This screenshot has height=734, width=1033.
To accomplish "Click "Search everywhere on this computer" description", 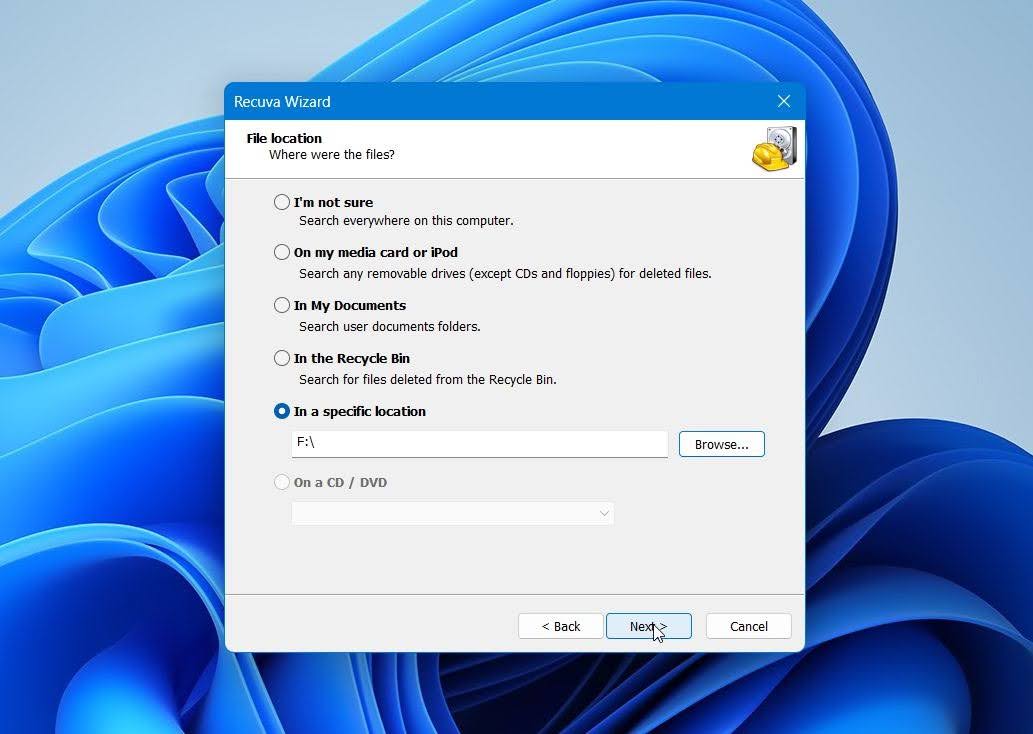I will [x=406, y=221].
